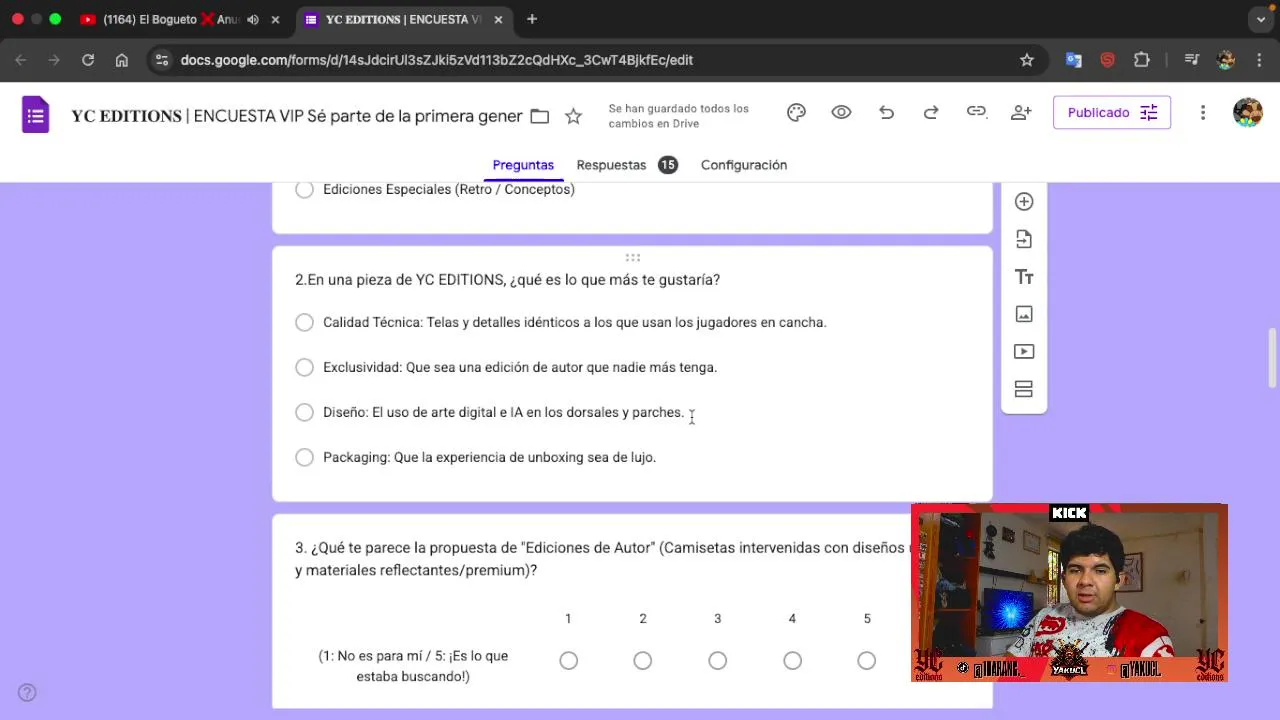
Task: Mute the YouTube tab audio icon
Action: [253, 19]
